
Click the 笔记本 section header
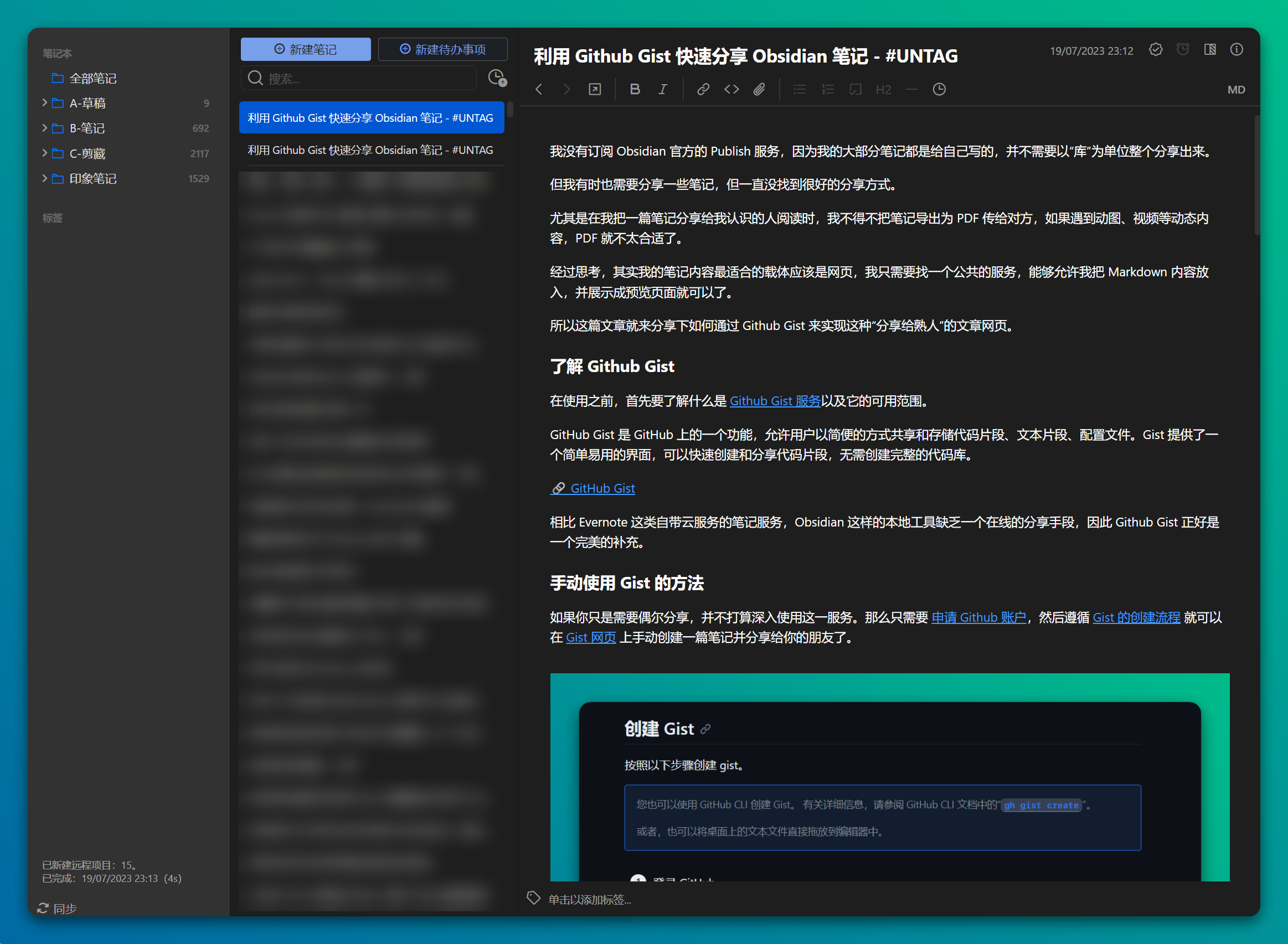pos(57,53)
